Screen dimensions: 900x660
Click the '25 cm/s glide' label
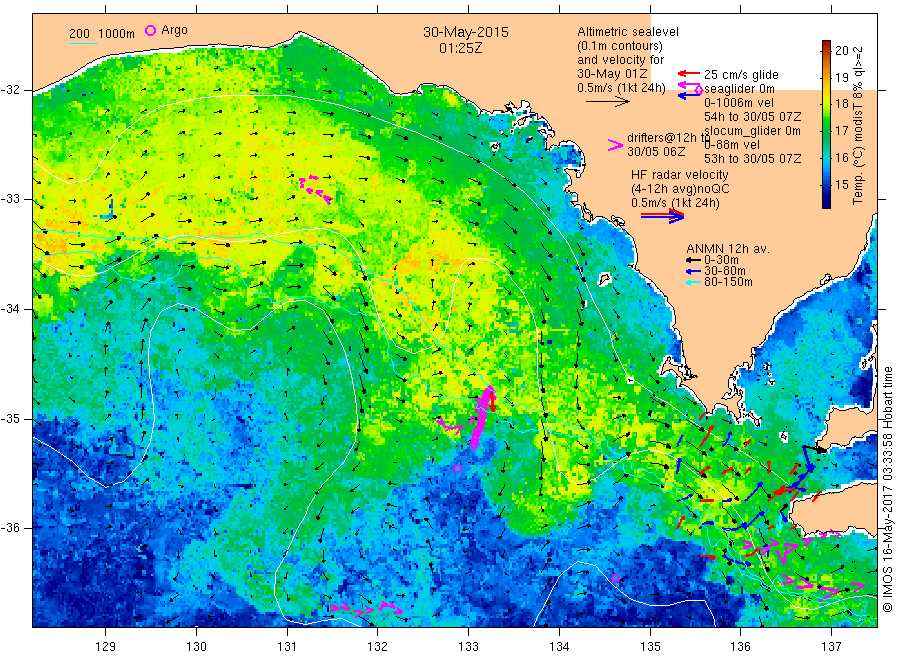(741, 75)
